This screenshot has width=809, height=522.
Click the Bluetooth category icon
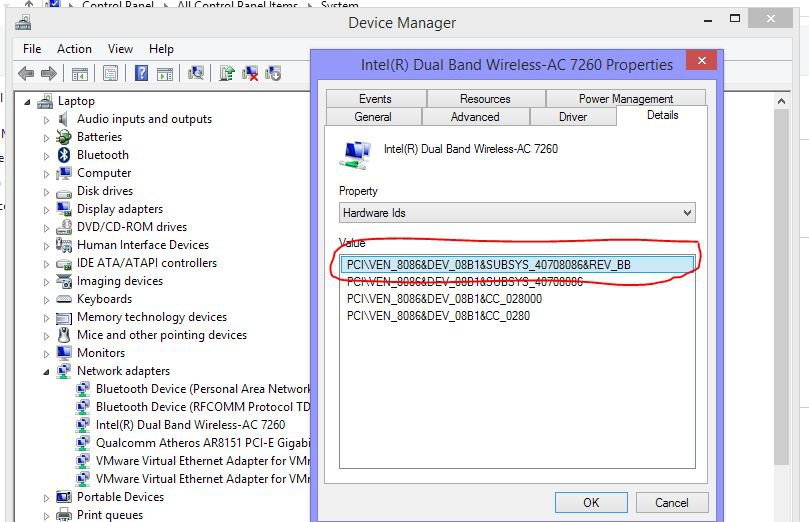[x=64, y=155]
